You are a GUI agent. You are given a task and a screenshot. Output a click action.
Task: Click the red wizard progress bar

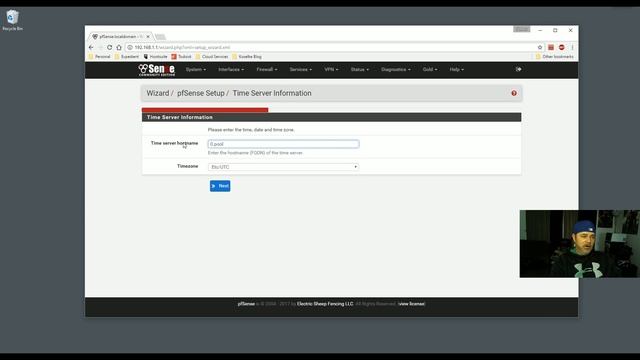point(205,110)
